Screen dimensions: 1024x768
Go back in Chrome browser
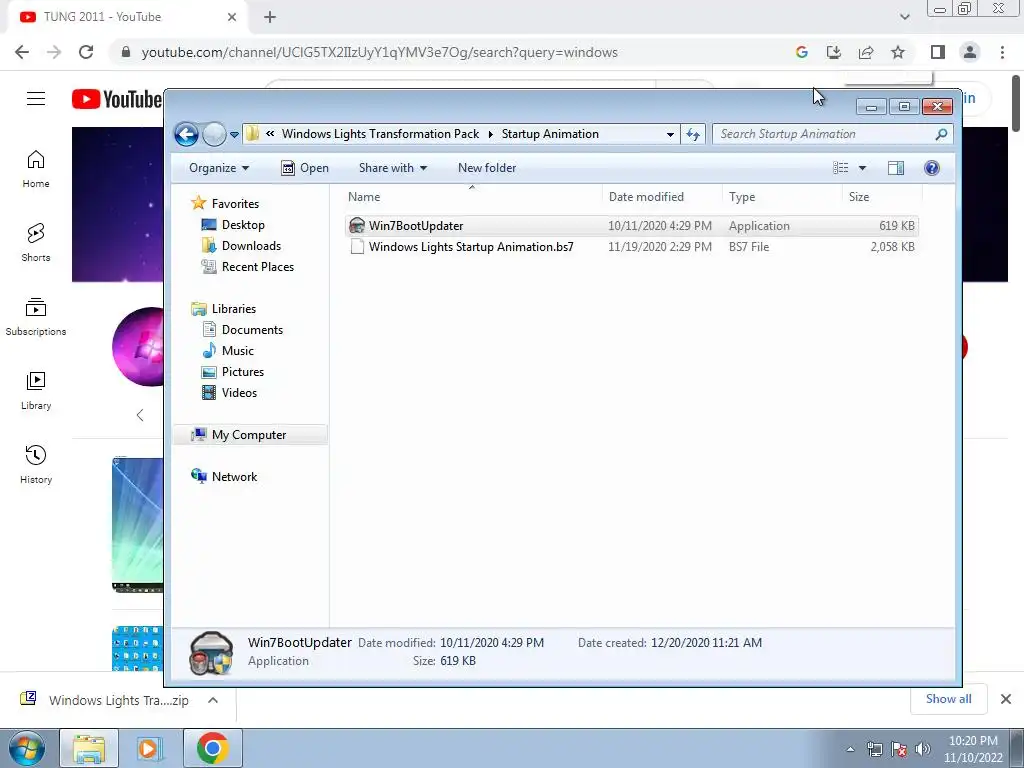[22, 52]
